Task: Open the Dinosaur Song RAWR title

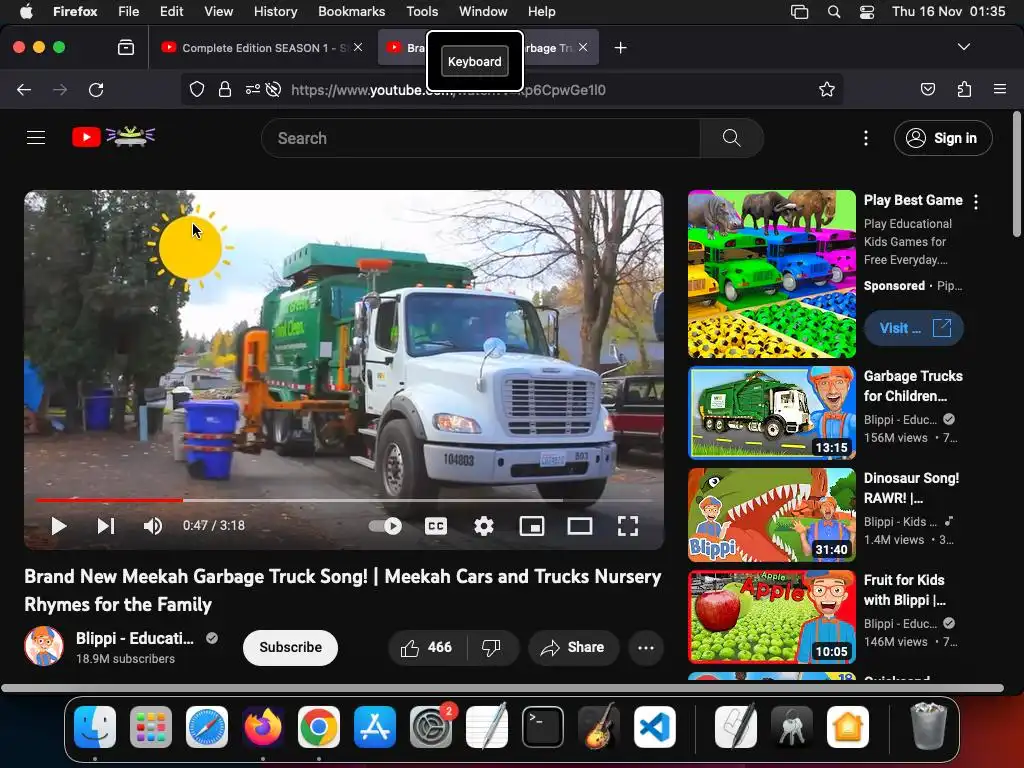Action: click(912, 488)
